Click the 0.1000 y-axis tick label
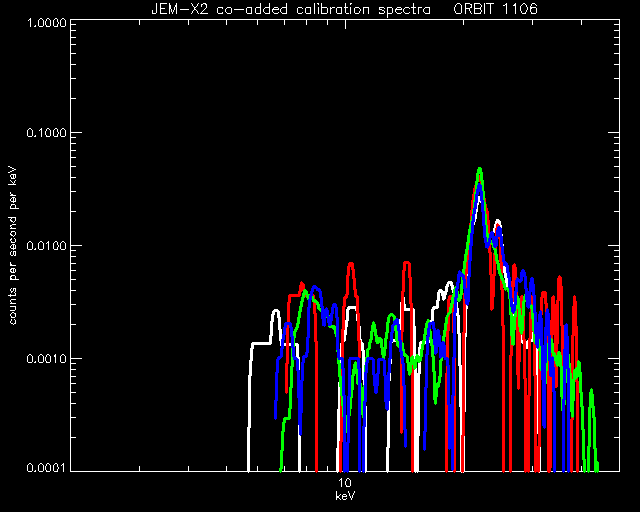The height and width of the screenshot is (512, 640). click(x=46, y=133)
